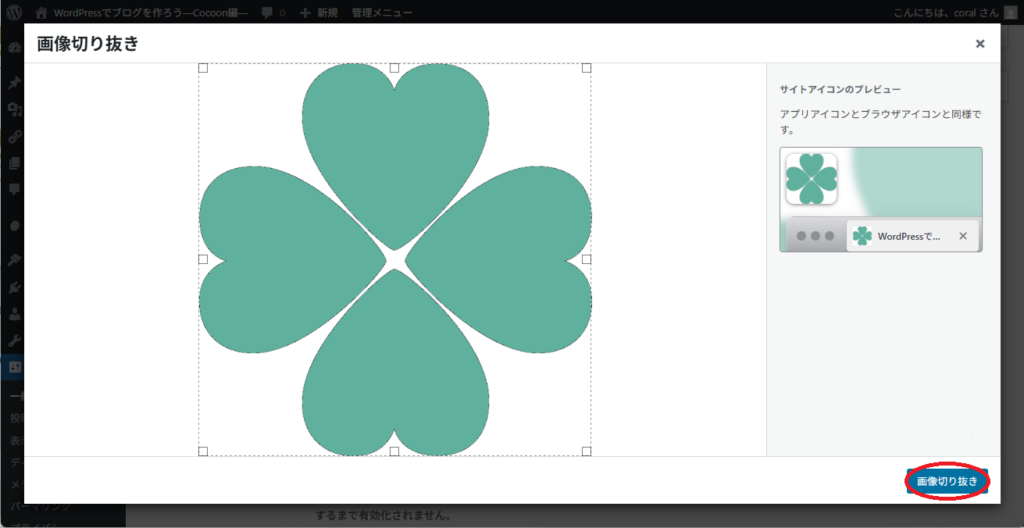
Task: Click the middle-right crop handle
Action: pos(586,259)
